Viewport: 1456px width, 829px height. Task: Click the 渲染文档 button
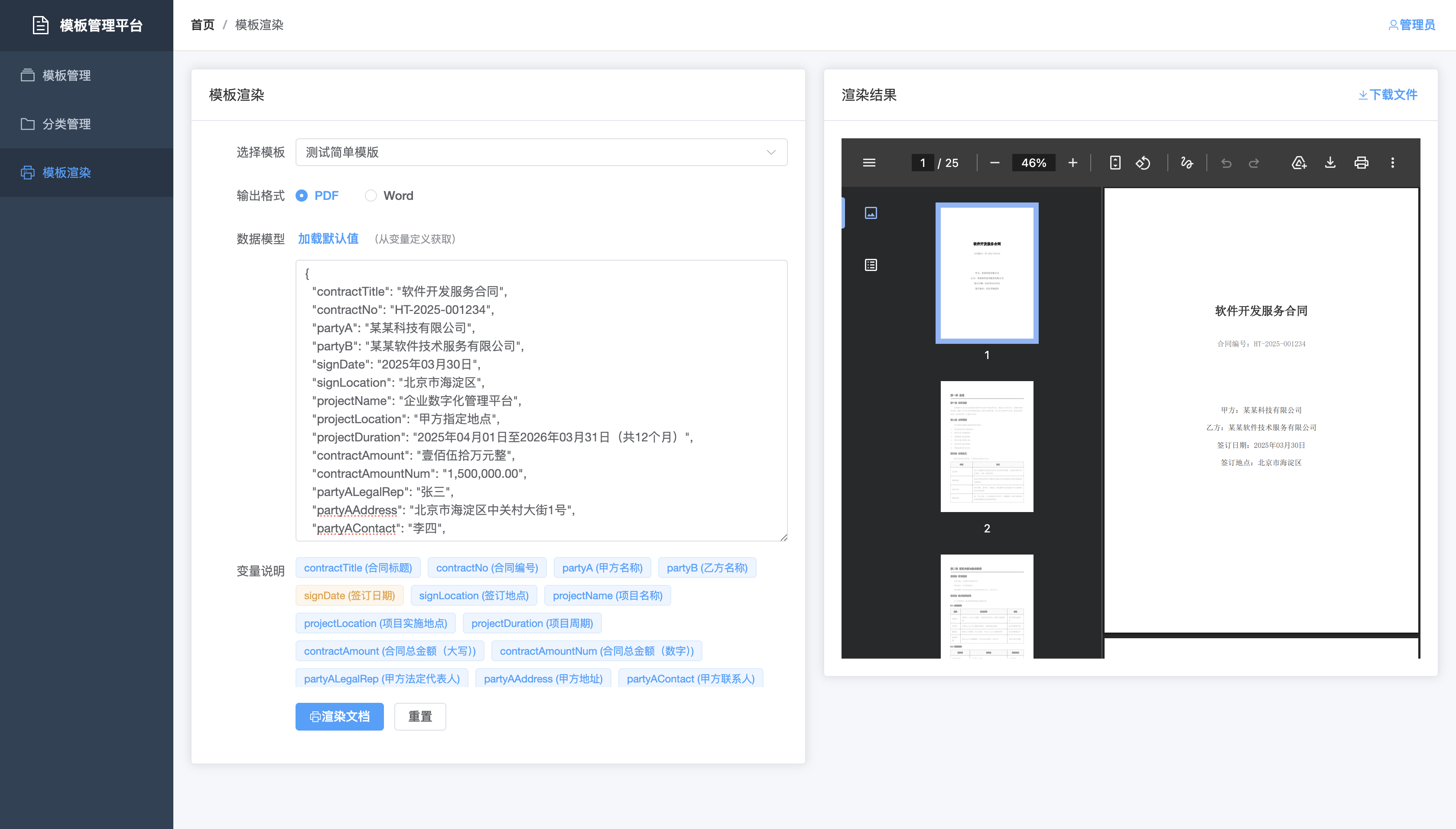[339, 716]
